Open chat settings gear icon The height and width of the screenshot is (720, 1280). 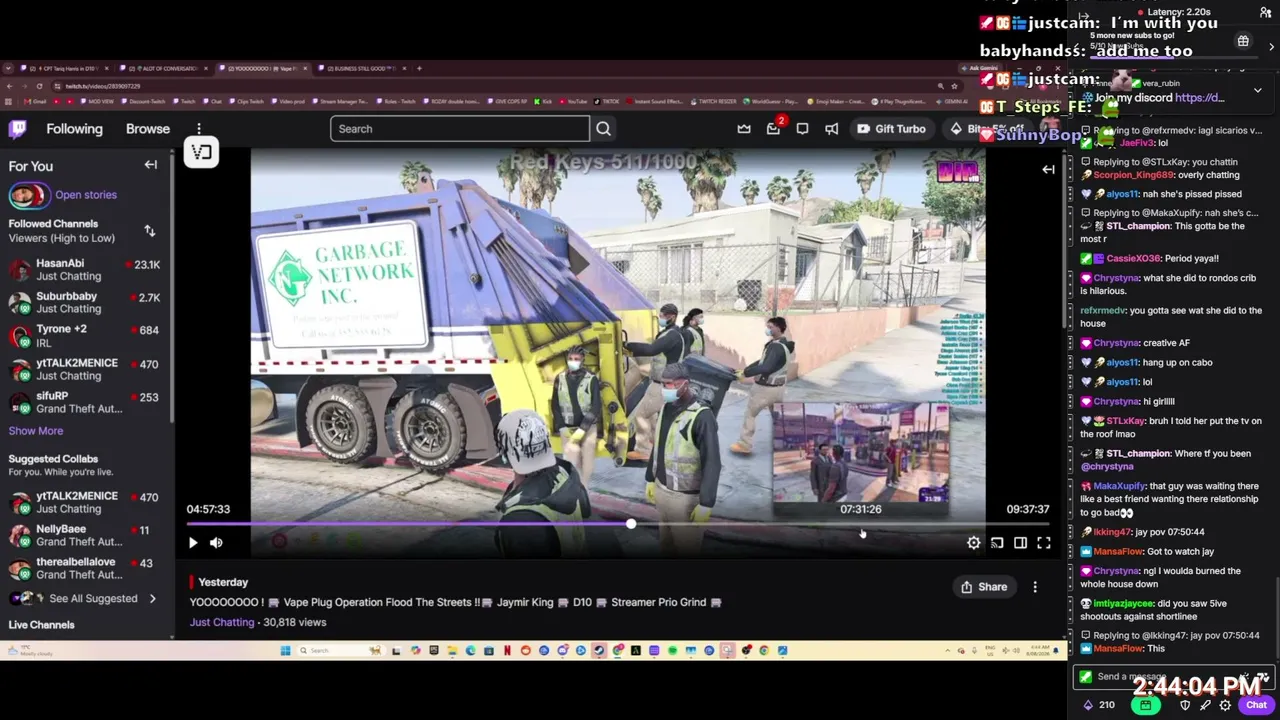pyautogui.click(x=1225, y=705)
